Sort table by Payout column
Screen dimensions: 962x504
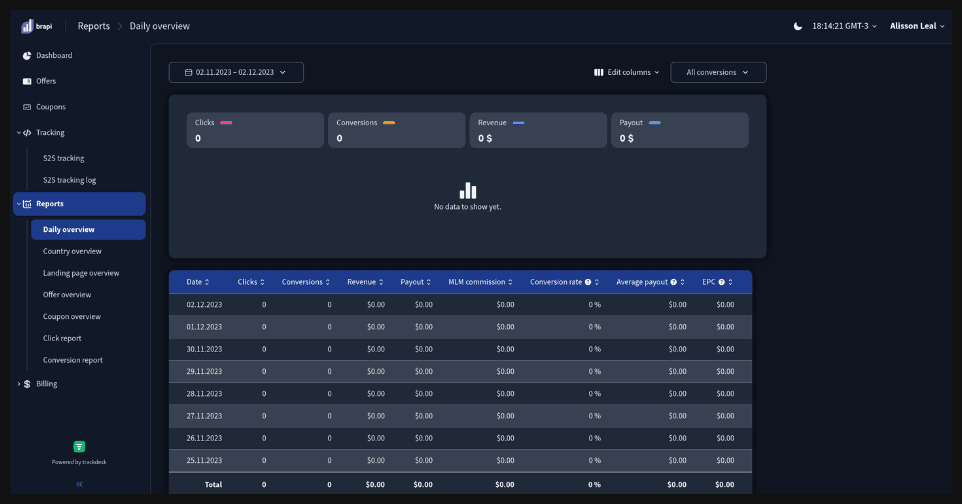click(x=415, y=282)
